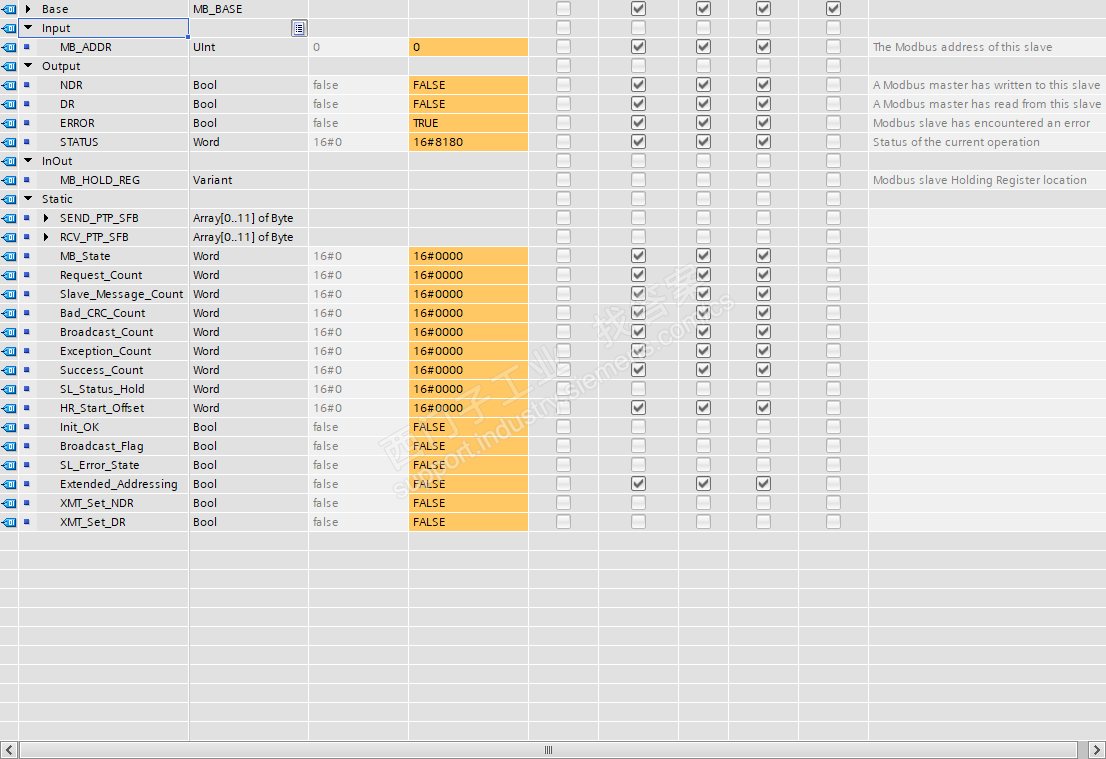The height and width of the screenshot is (759, 1106).
Task: Click the tag icon beside XMT_Set_DR row
Action: point(9,523)
